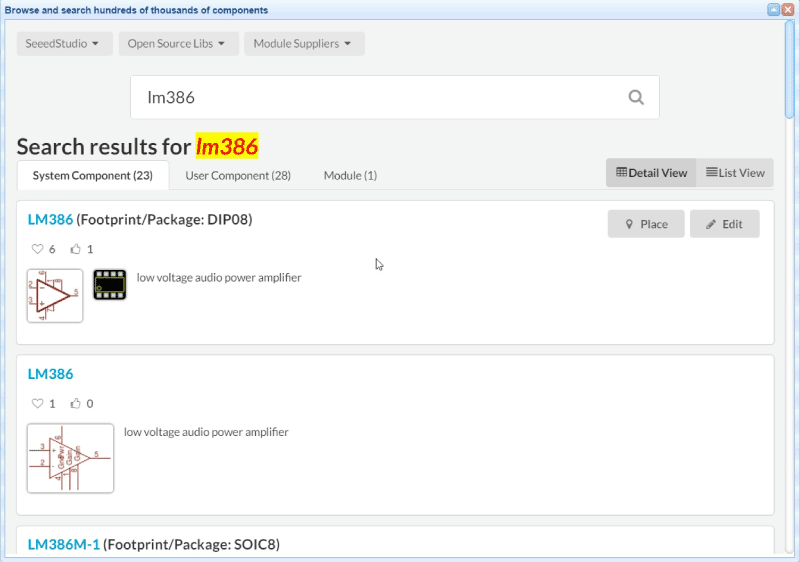Open the Module (1) tab
This screenshot has width=800, height=562.
point(350,175)
